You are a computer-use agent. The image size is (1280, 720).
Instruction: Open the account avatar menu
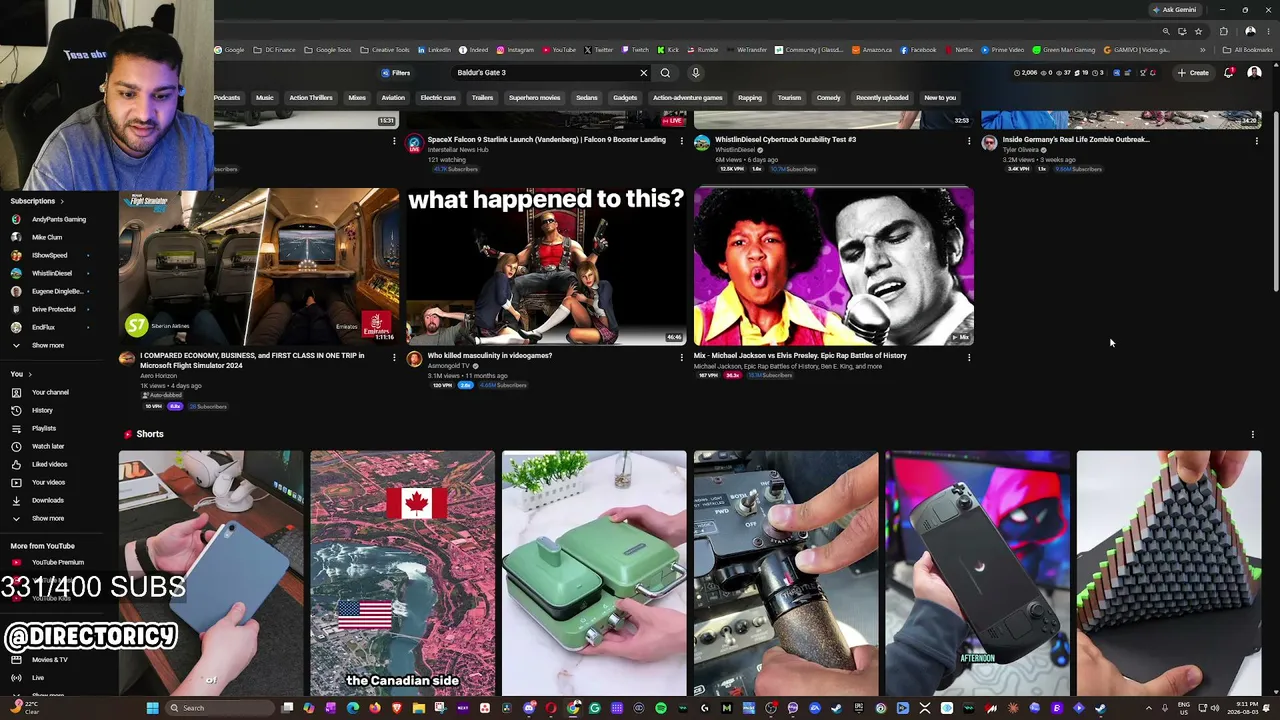point(1254,73)
